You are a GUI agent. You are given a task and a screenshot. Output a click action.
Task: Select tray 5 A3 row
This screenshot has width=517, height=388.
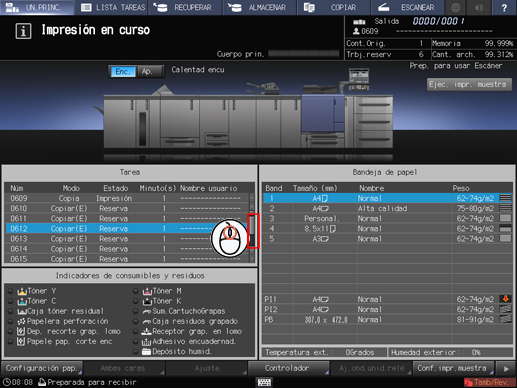point(387,239)
